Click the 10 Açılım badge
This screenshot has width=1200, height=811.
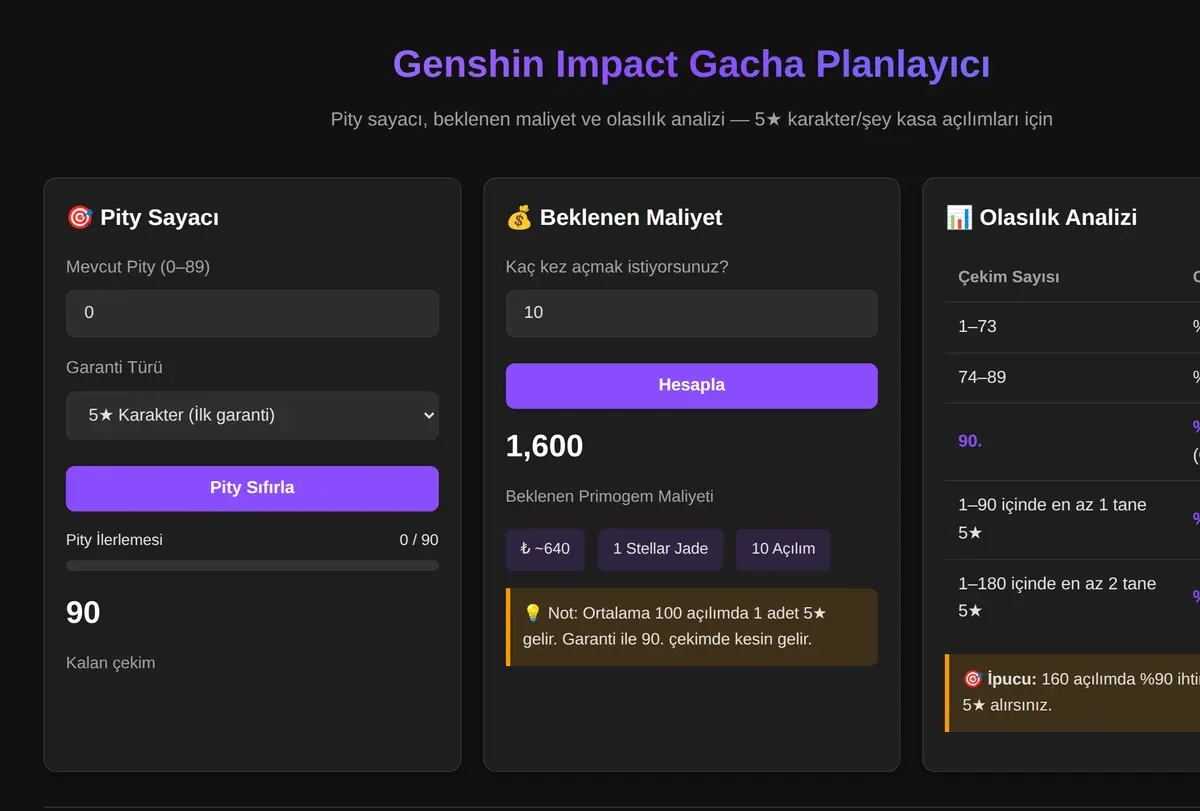click(x=783, y=549)
